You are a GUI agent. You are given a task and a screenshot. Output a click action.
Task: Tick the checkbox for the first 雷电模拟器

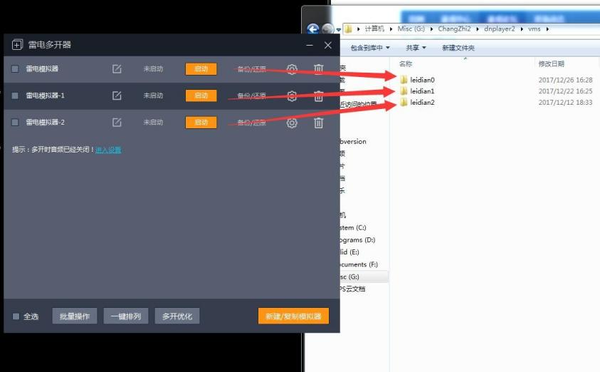tap(15, 69)
